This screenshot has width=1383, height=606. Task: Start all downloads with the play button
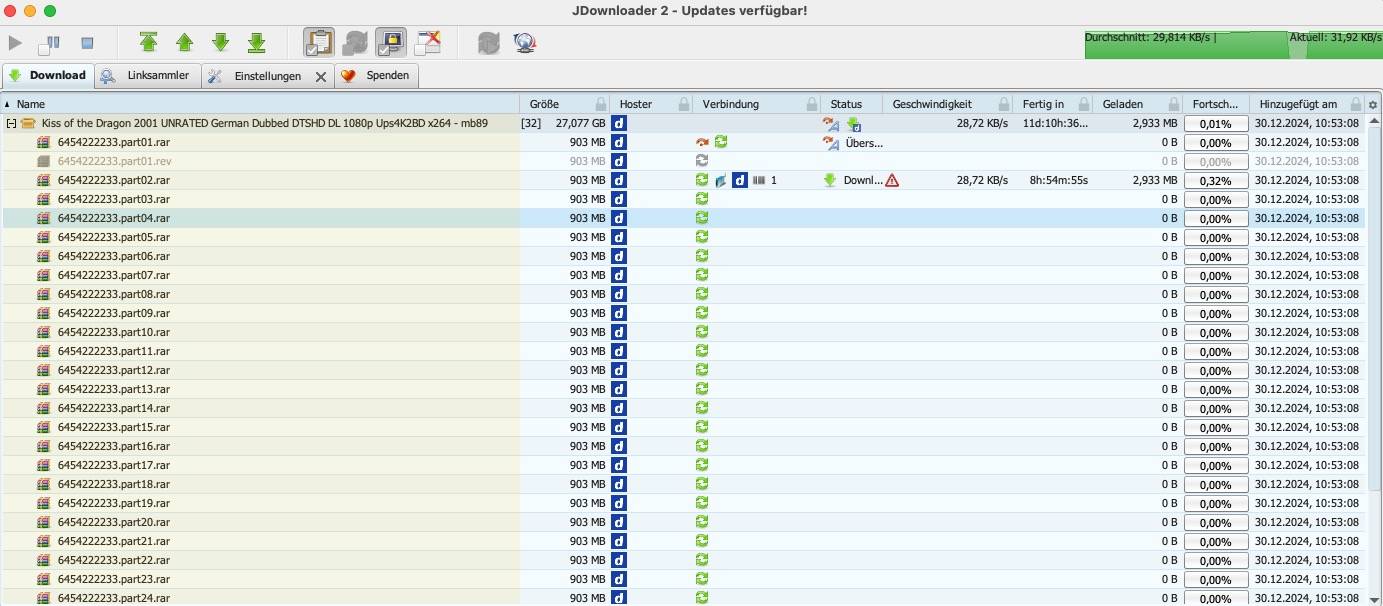coord(15,43)
